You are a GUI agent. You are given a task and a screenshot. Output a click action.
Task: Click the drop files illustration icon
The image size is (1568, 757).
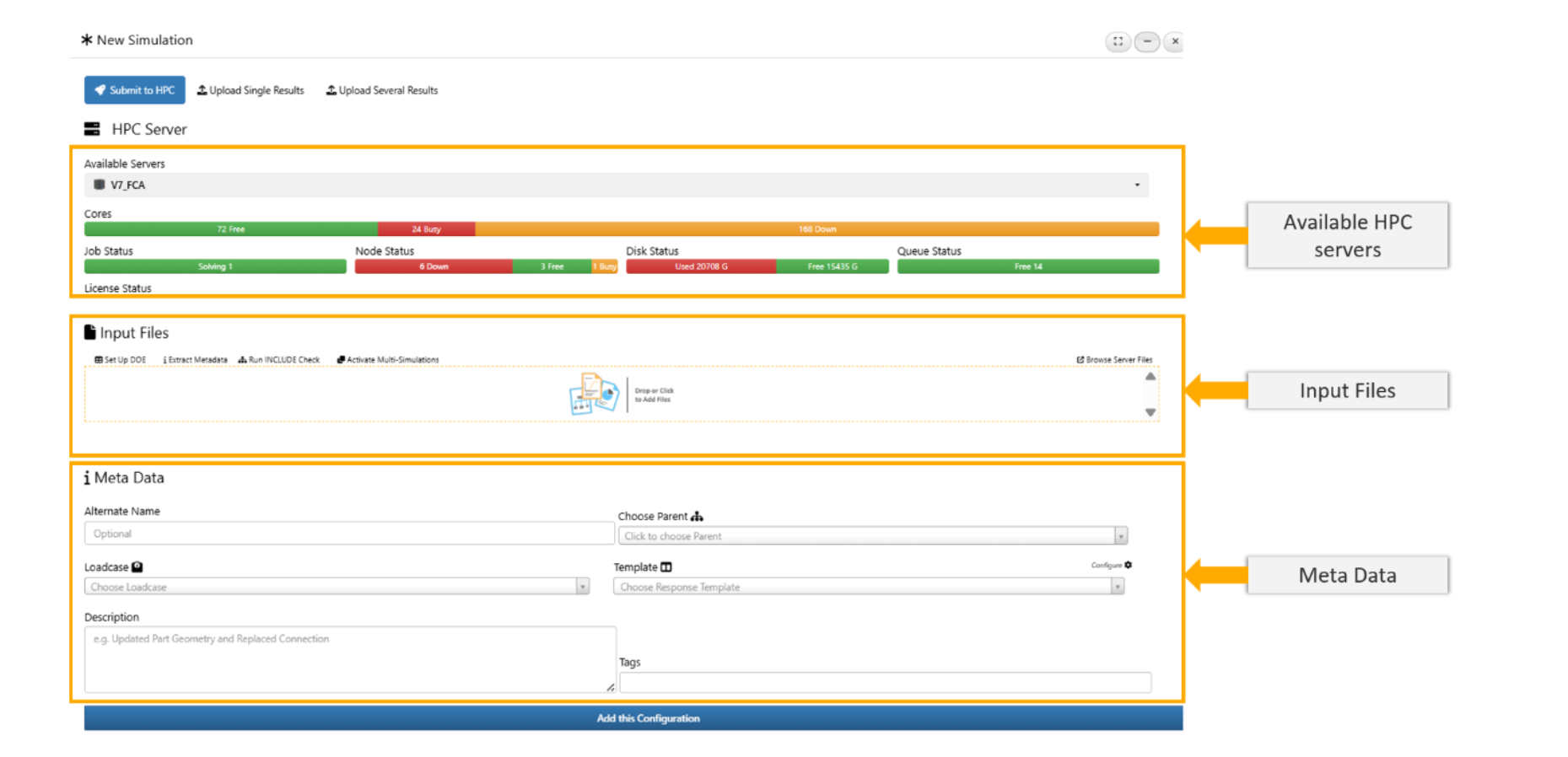594,395
